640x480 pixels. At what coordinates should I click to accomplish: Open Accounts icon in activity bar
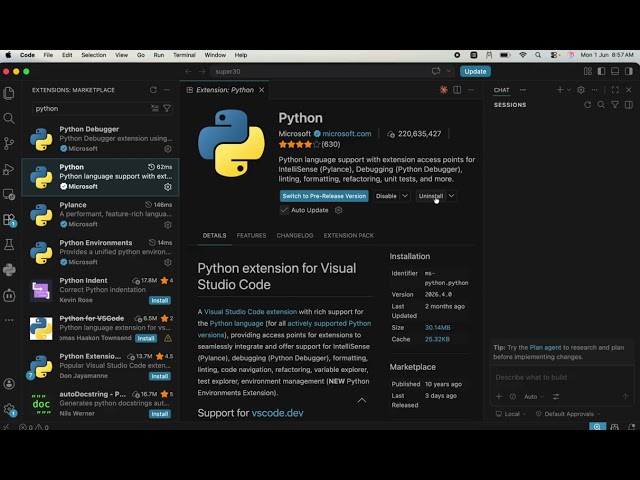[x=9, y=384]
